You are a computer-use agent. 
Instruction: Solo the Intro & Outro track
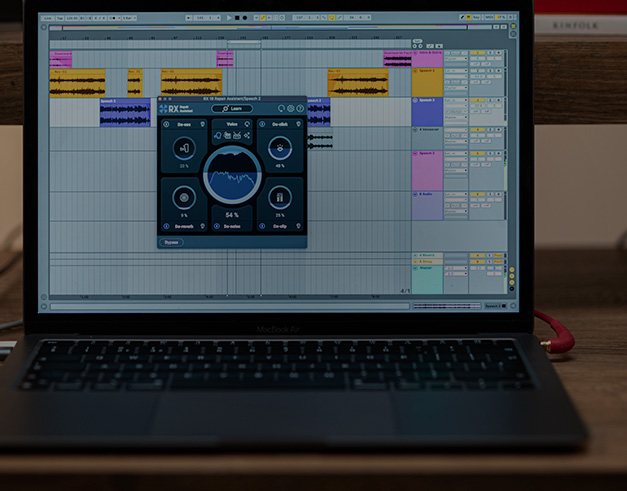click(x=490, y=53)
